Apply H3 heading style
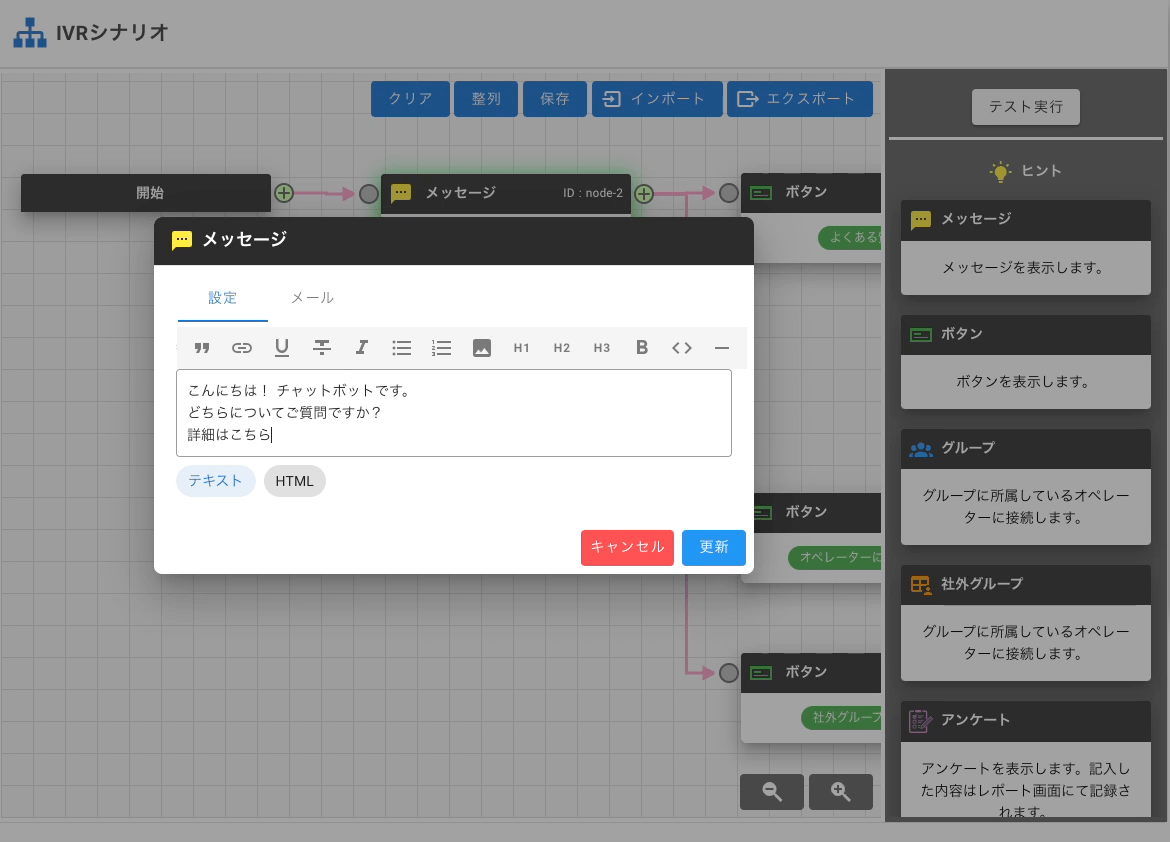Screen dimensions: 1170x842 pyautogui.click(x=602, y=348)
